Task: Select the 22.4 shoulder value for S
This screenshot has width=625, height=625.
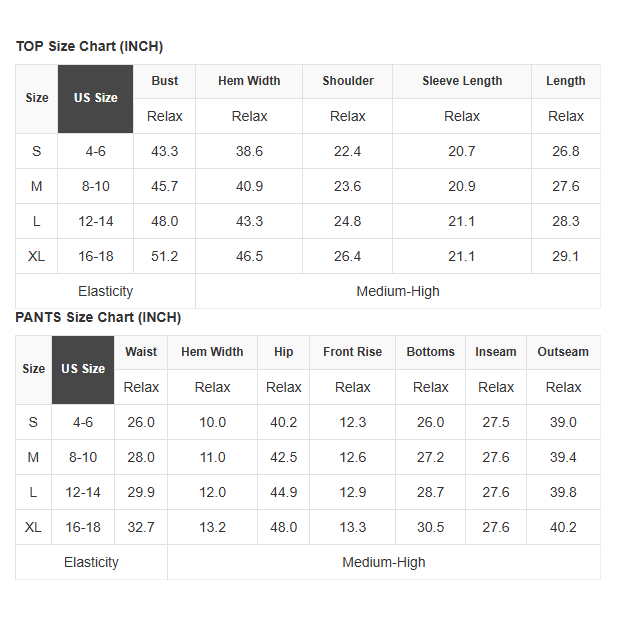Action: (348, 151)
